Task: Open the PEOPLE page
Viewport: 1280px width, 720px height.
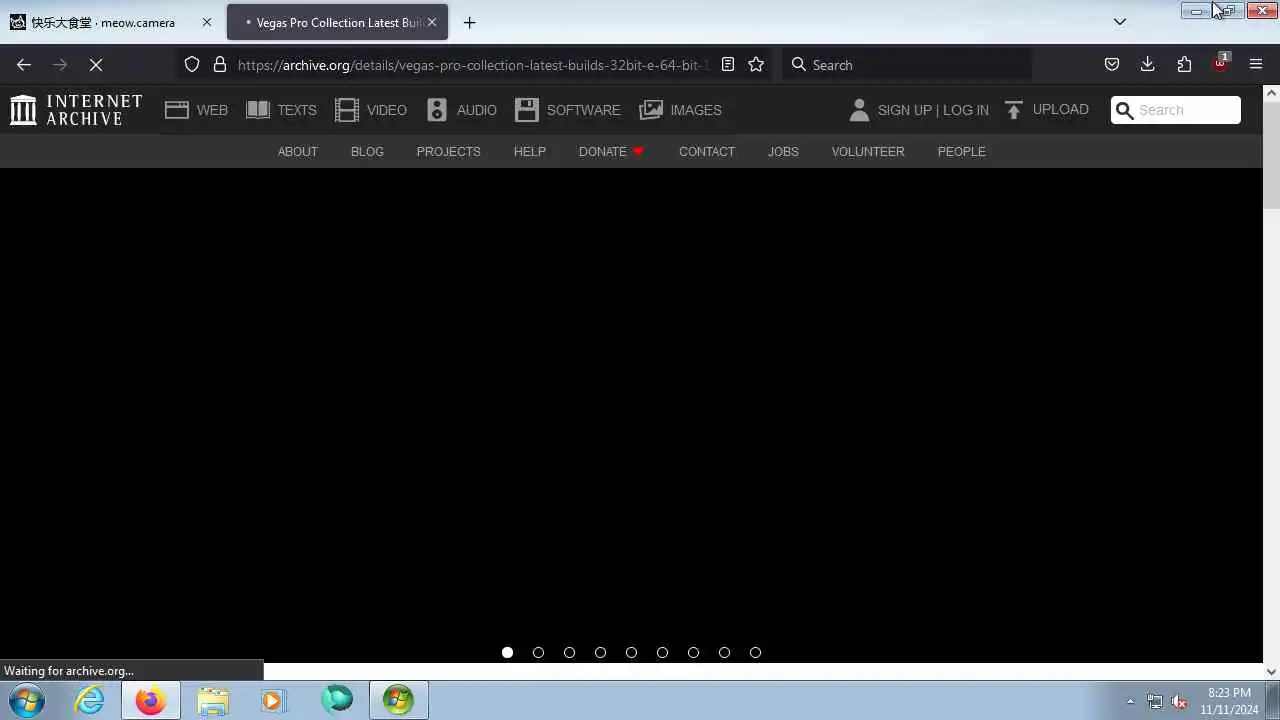Action: (962, 152)
